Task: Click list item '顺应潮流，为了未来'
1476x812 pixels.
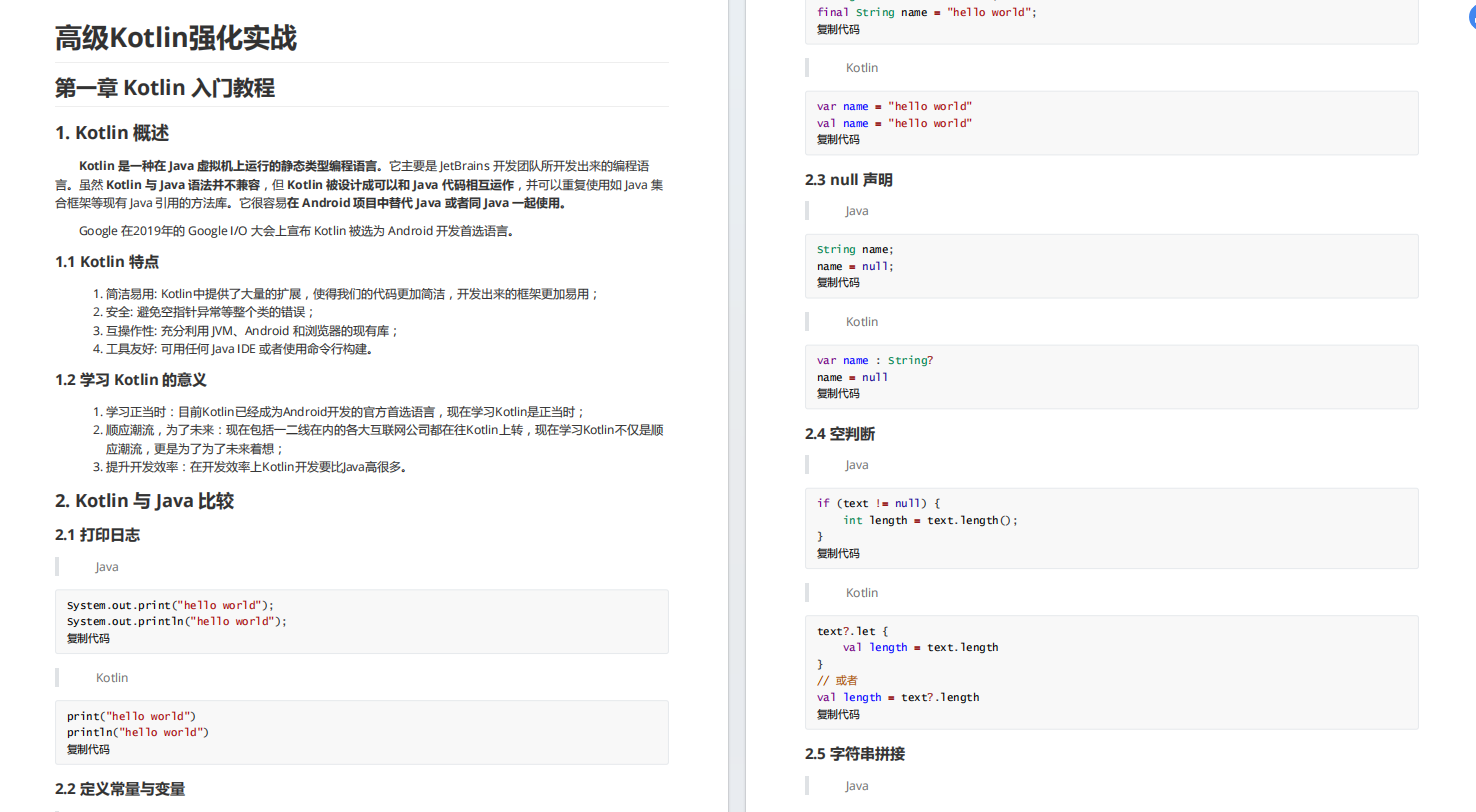Action: coord(386,439)
